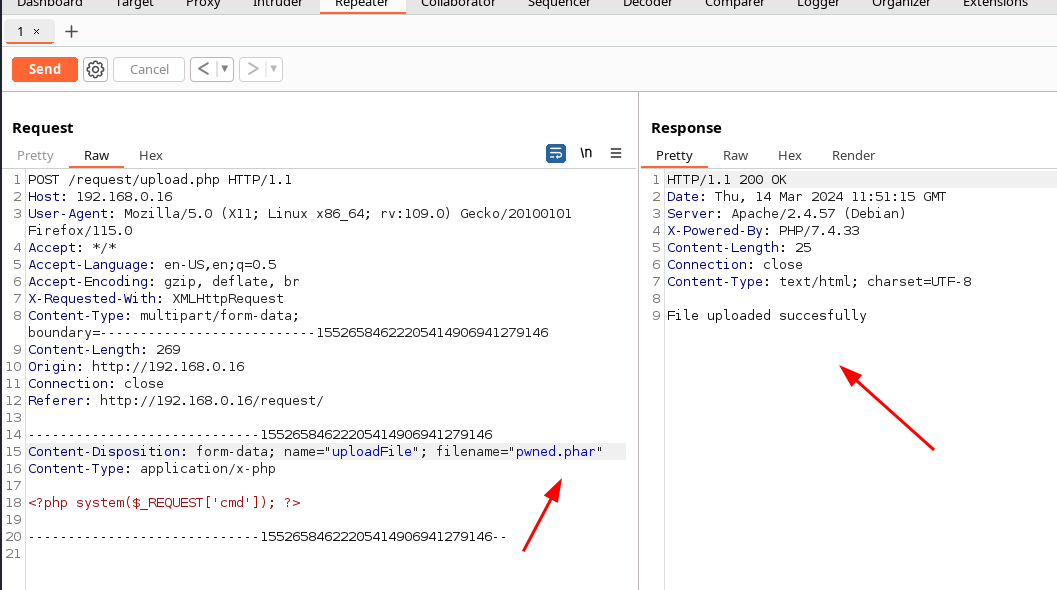This screenshot has width=1057, height=590.
Task: Click uploadFile name parameter
Action: click(371, 452)
